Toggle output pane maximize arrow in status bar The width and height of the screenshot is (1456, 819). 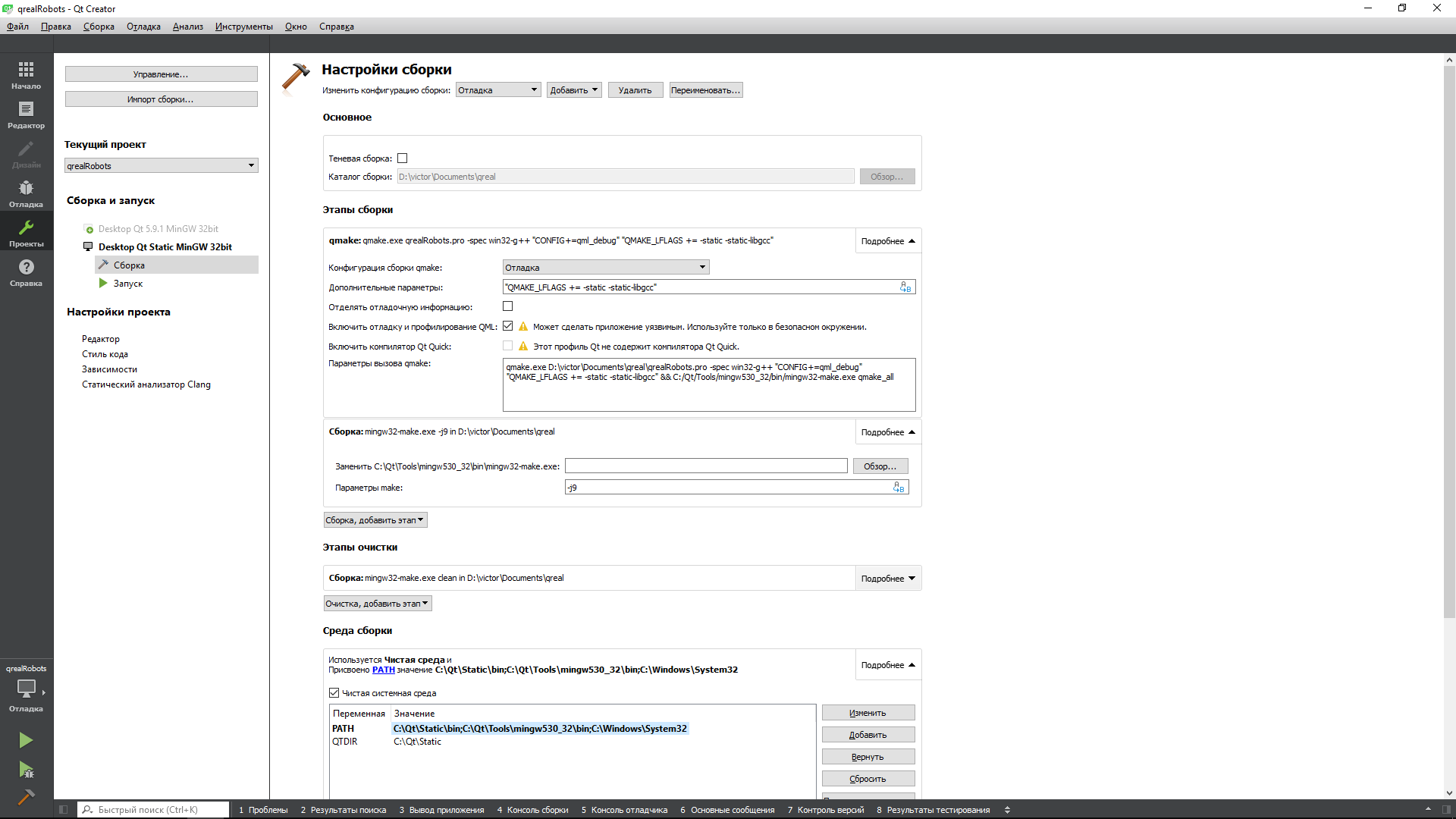point(1428,810)
